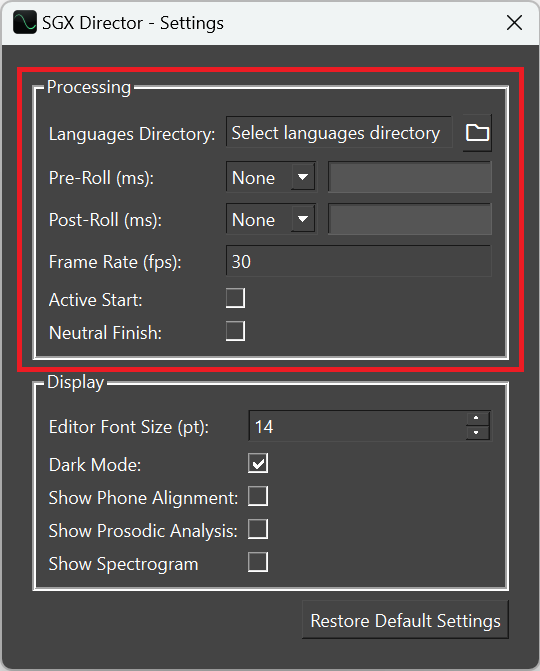
Task: Decrease Editor Font Size with down arrow
Action: [478, 433]
